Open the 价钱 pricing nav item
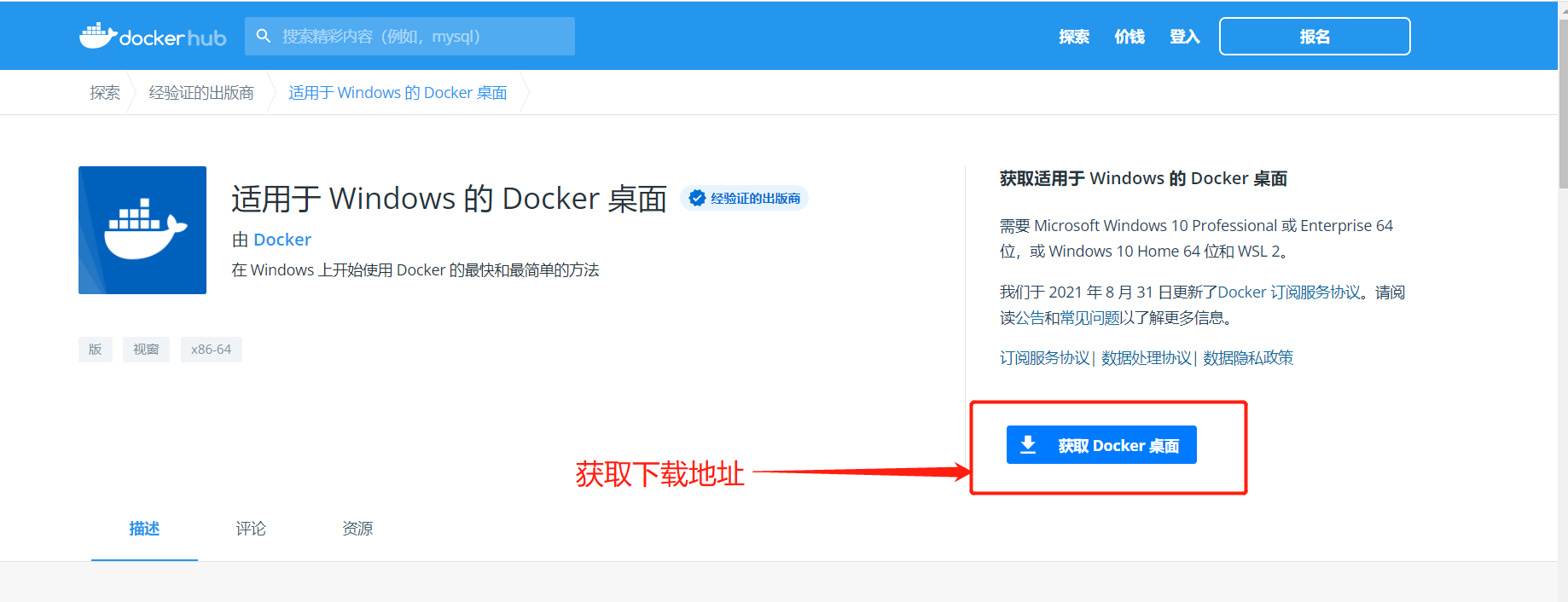Viewport: 1568px width, 602px height. pyautogui.click(x=1130, y=37)
